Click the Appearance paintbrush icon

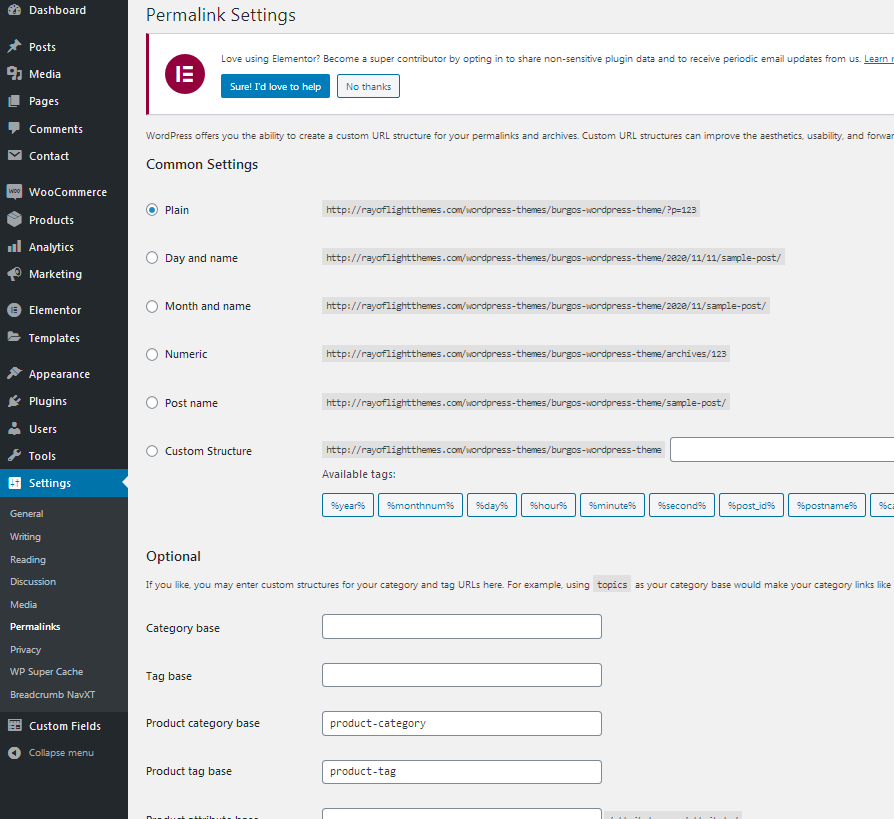(x=14, y=374)
